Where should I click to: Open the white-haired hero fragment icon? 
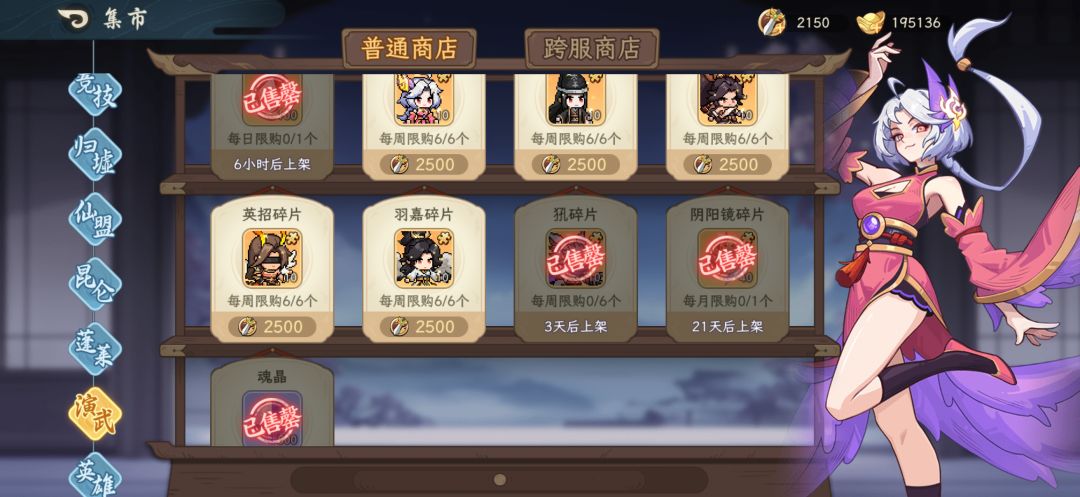coord(424,99)
